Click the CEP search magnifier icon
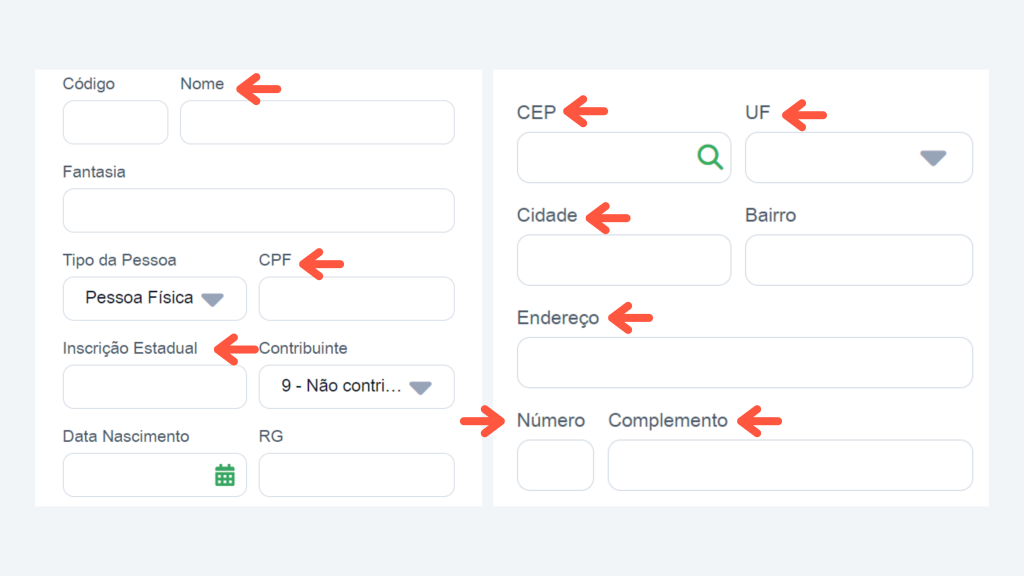Screen dimensions: 1024x576 [x=710, y=157]
